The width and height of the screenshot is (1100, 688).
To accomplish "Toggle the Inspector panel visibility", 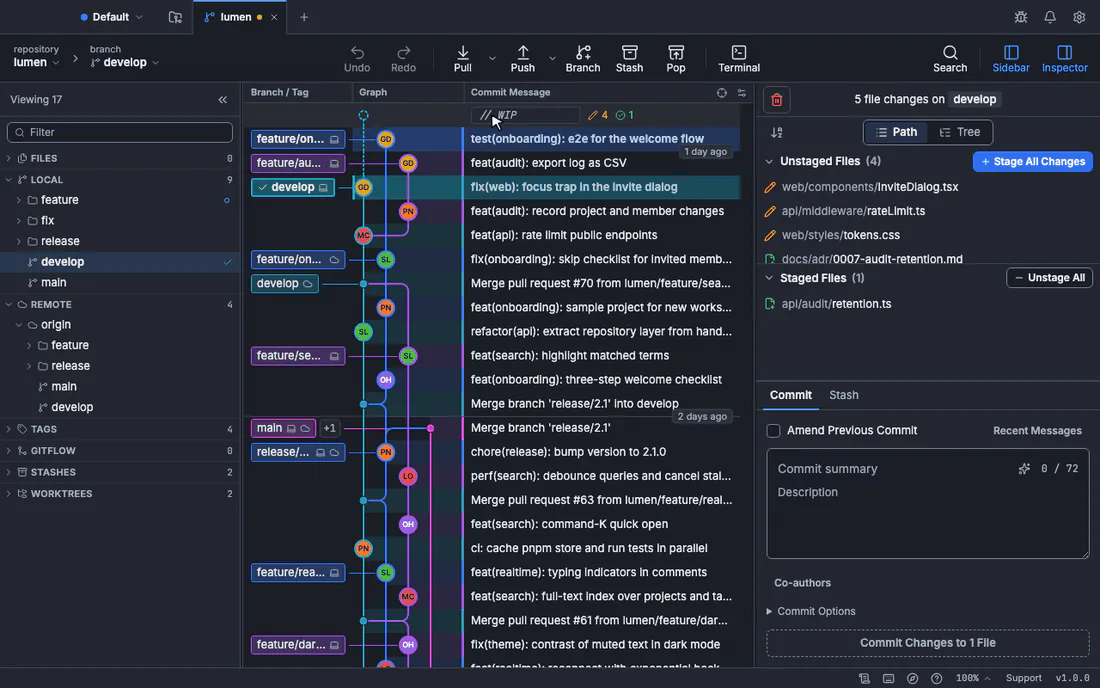I will (x=1064, y=59).
